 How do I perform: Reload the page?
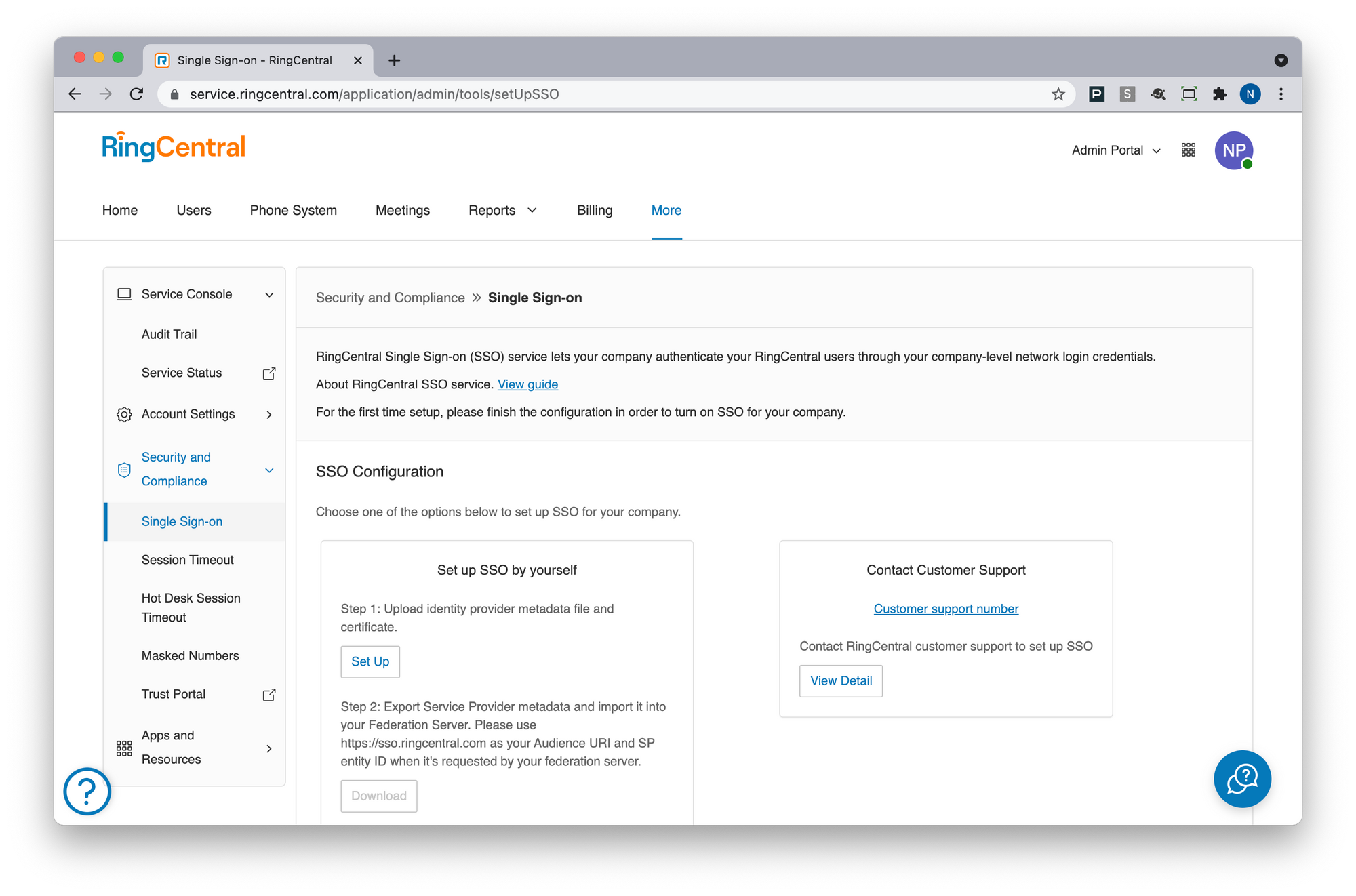click(136, 94)
